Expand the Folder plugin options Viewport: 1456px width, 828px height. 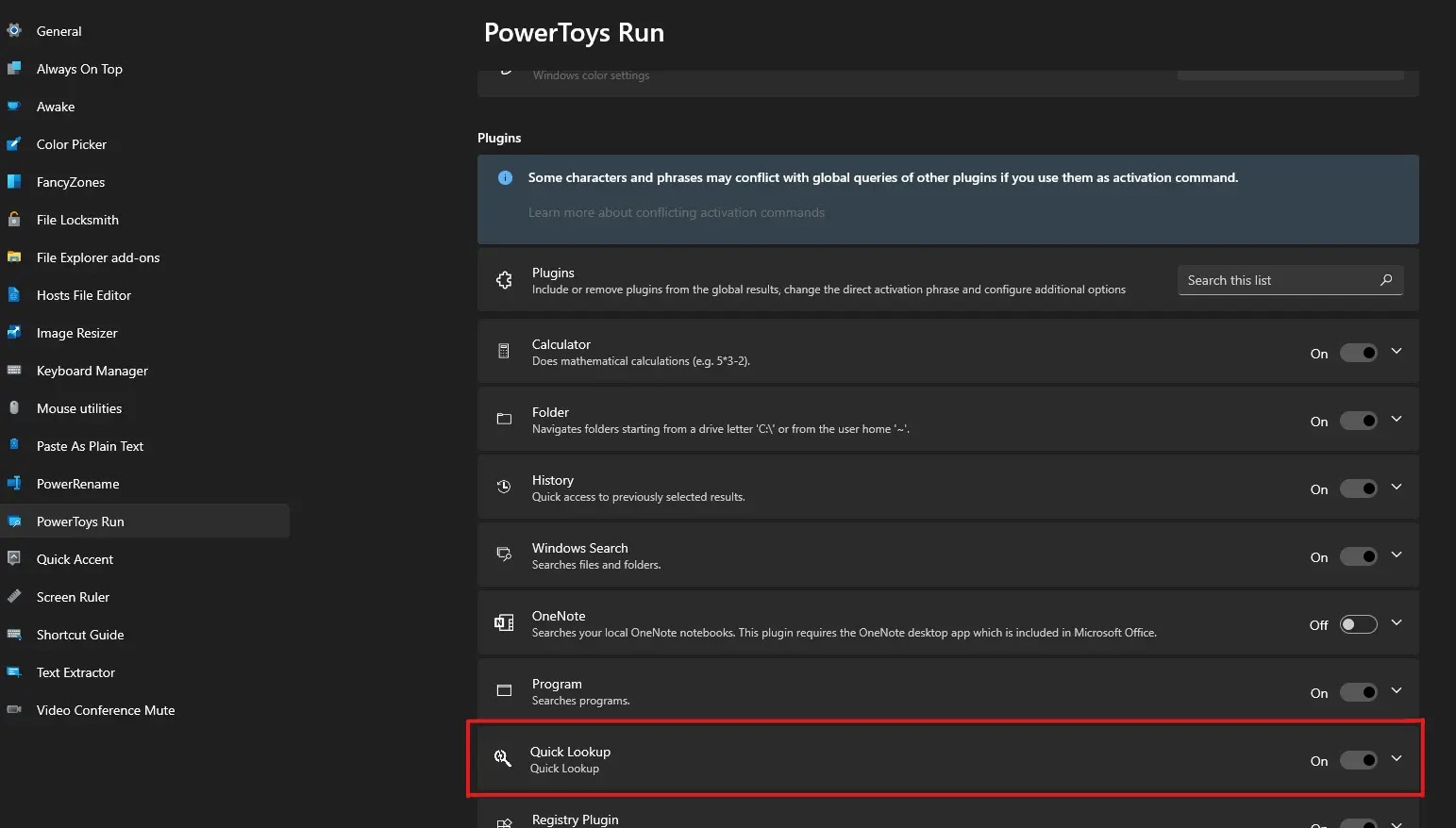coord(1397,420)
